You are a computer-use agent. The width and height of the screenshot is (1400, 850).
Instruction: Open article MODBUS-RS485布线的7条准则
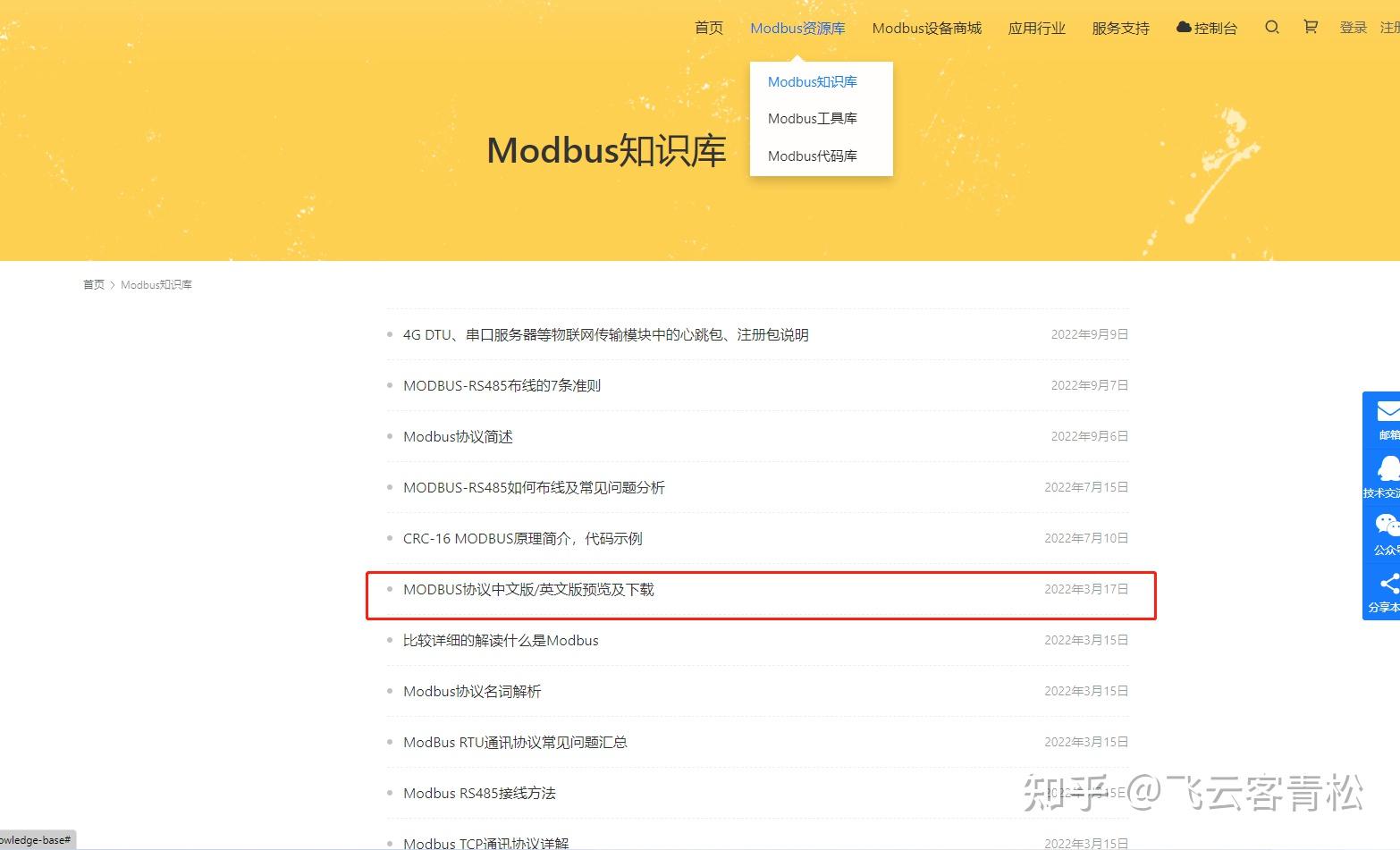[x=502, y=385]
